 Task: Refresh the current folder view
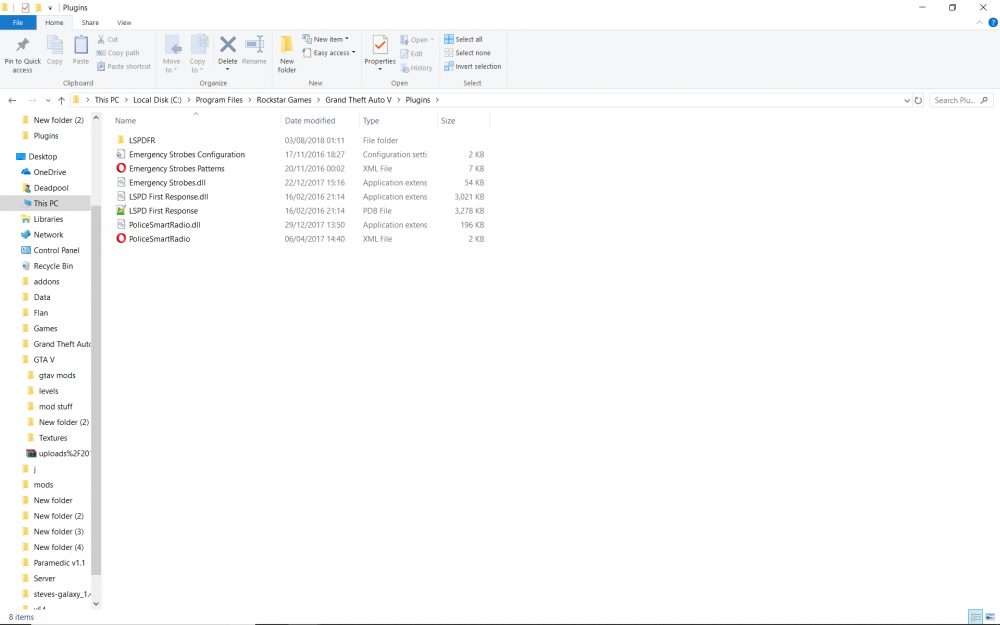(x=918, y=100)
